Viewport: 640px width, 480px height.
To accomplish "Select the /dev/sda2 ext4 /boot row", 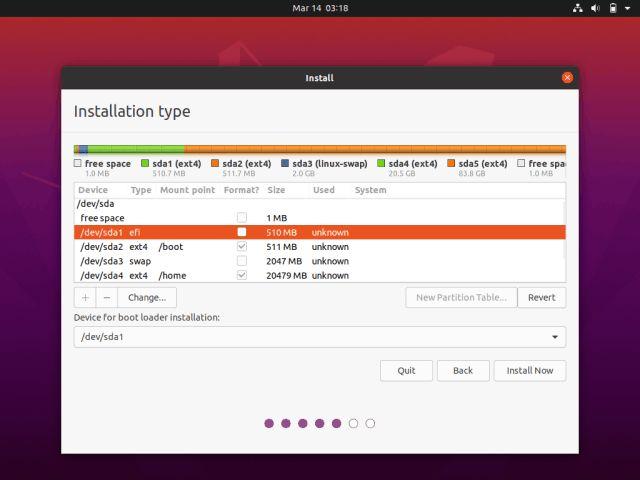I will point(320,247).
